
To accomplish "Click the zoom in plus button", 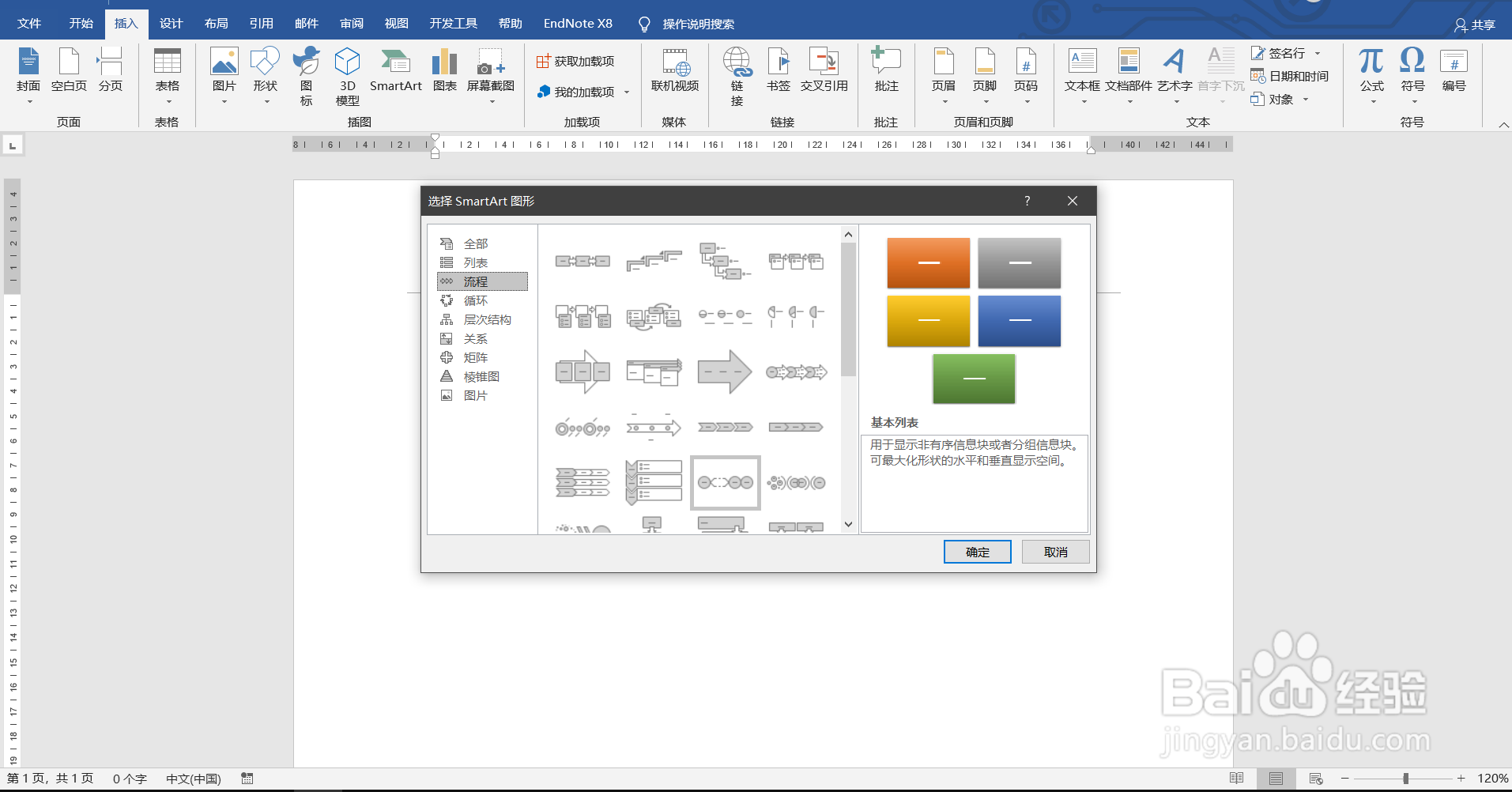I will 1461,779.
